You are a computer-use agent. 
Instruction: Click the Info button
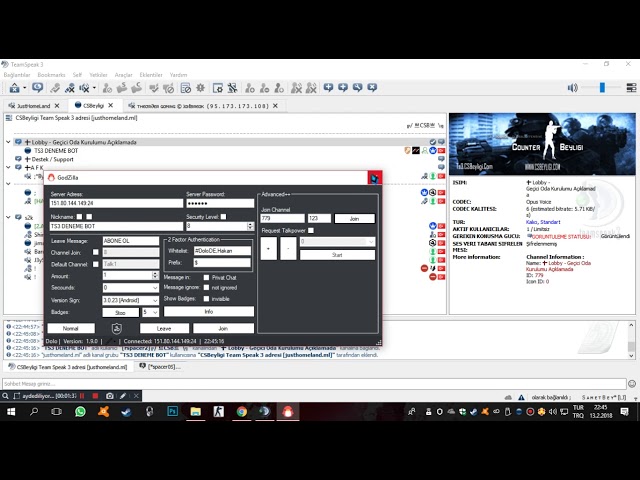point(209,311)
